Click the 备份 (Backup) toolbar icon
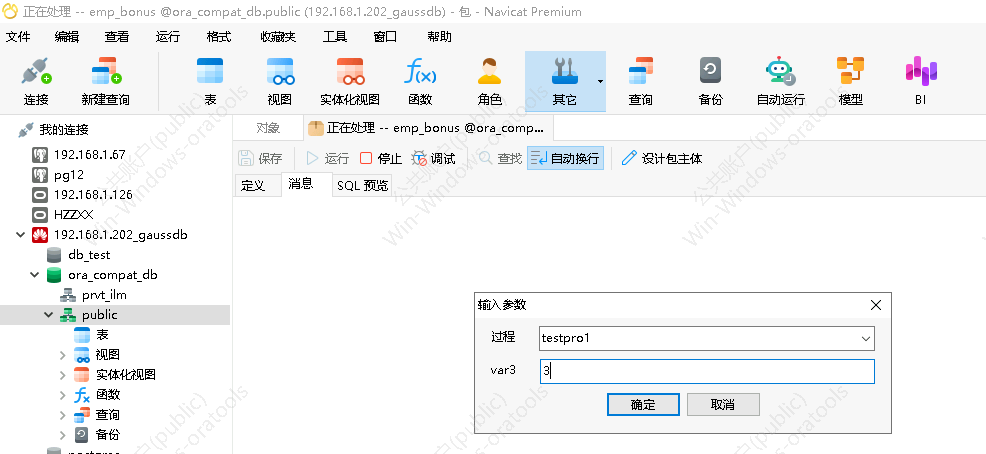The height and width of the screenshot is (454, 986). [x=710, y=81]
